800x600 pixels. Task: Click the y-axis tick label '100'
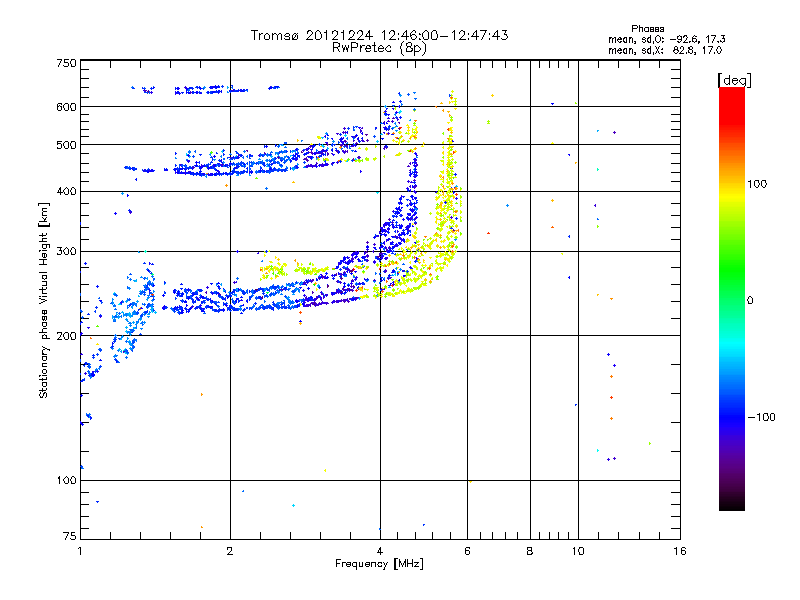click(66, 480)
